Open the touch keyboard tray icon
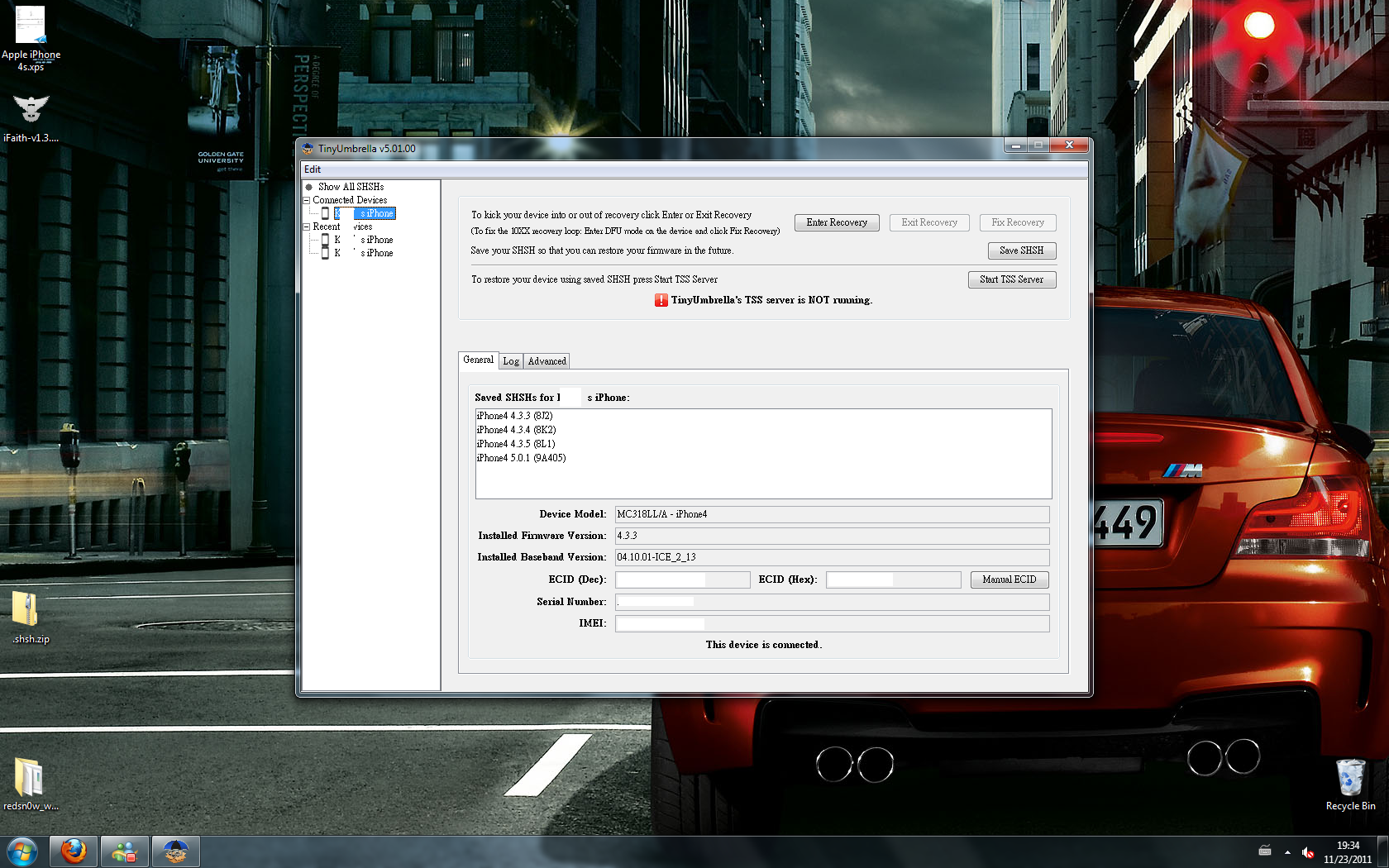 point(1265,851)
